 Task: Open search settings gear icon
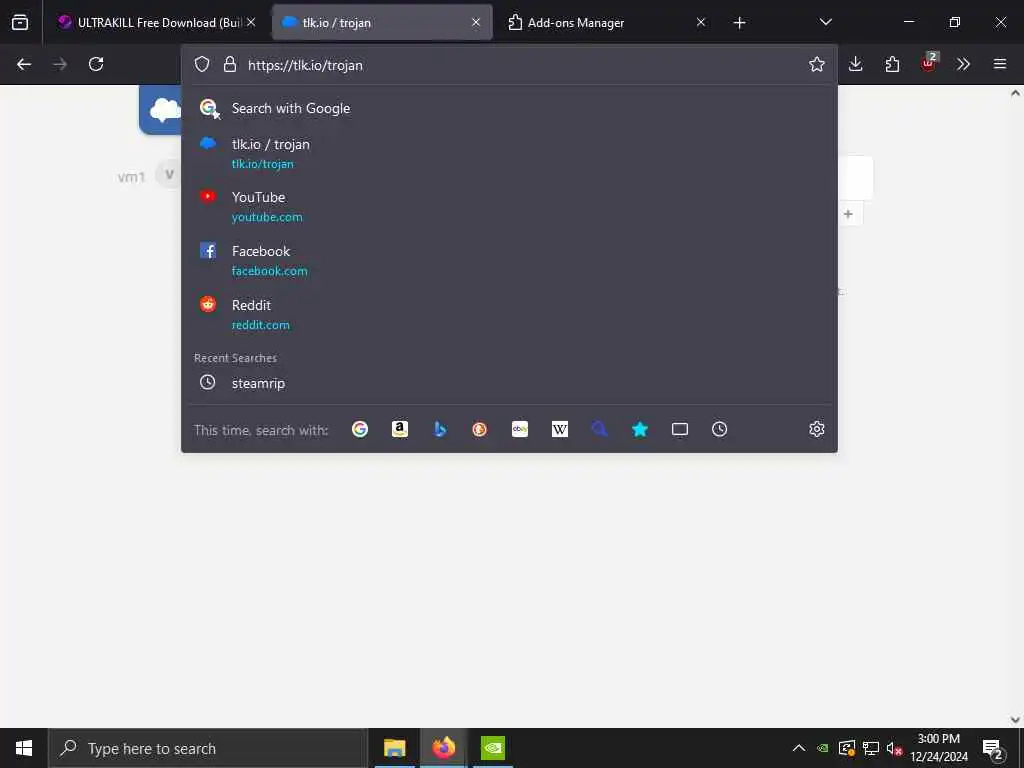[x=816, y=429]
